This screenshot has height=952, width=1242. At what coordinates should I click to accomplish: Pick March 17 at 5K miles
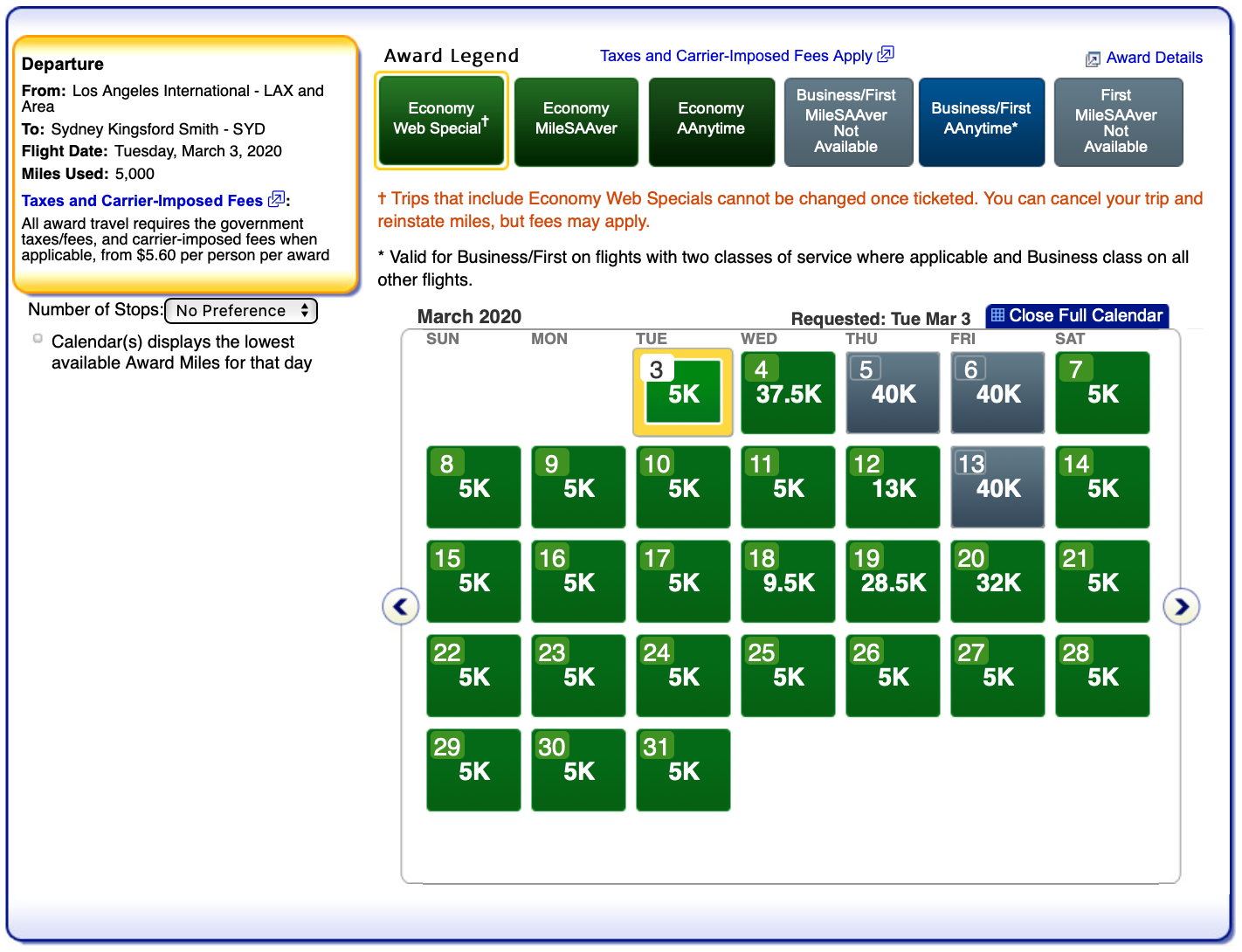[x=683, y=582]
